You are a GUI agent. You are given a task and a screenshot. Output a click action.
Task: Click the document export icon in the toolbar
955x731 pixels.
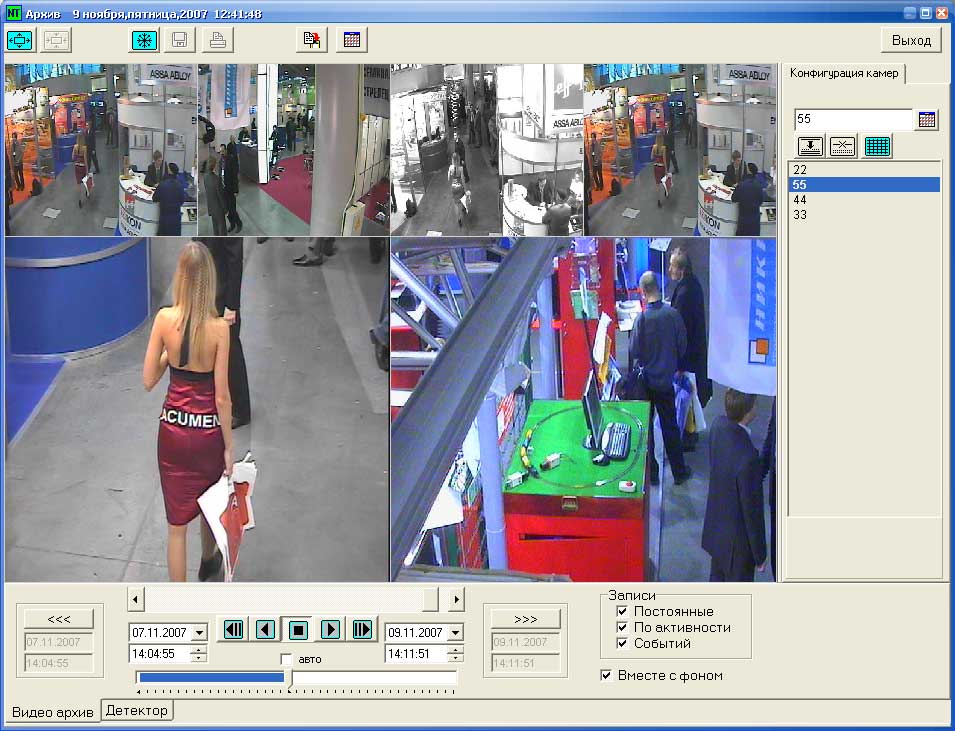313,40
